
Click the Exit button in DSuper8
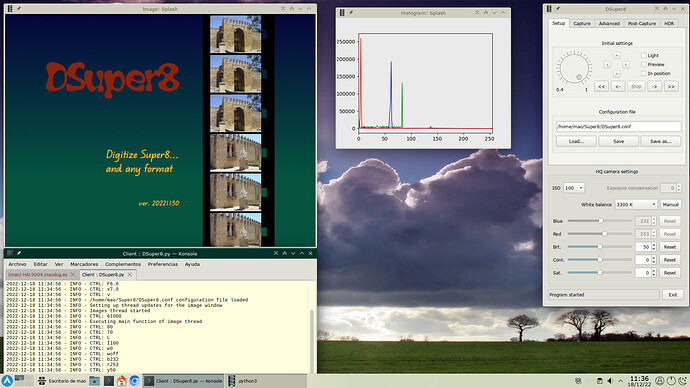[x=672, y=295]
